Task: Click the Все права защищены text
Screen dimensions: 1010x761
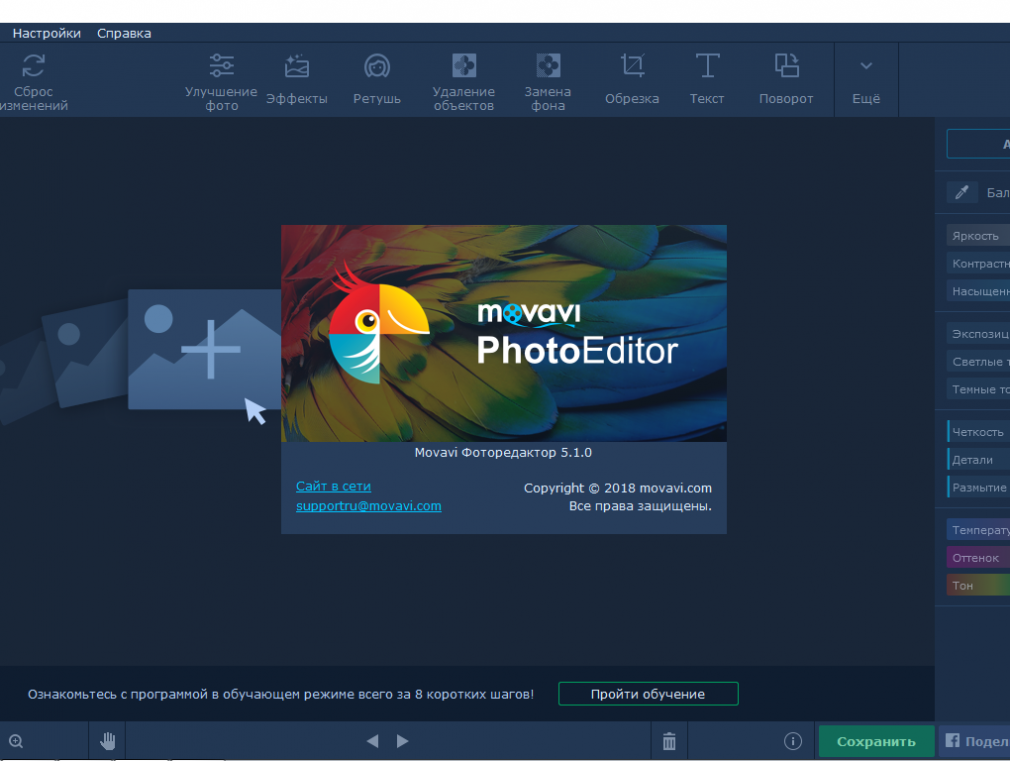Action: tap(640, 506)
